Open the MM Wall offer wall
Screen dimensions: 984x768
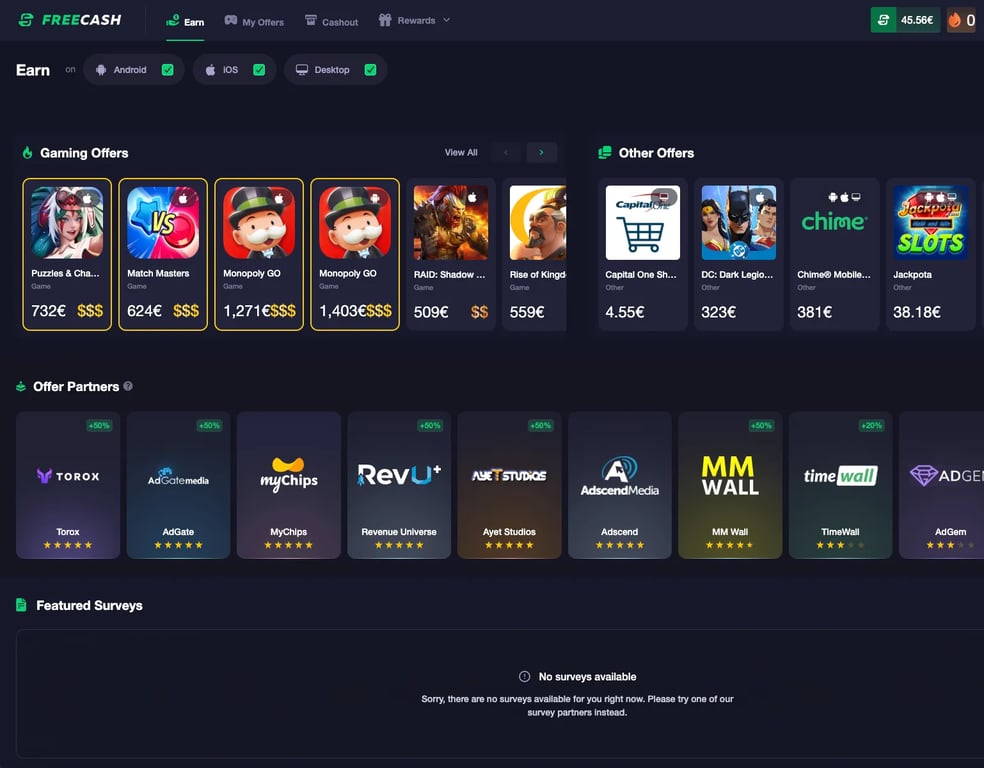[x=730, y=485]
